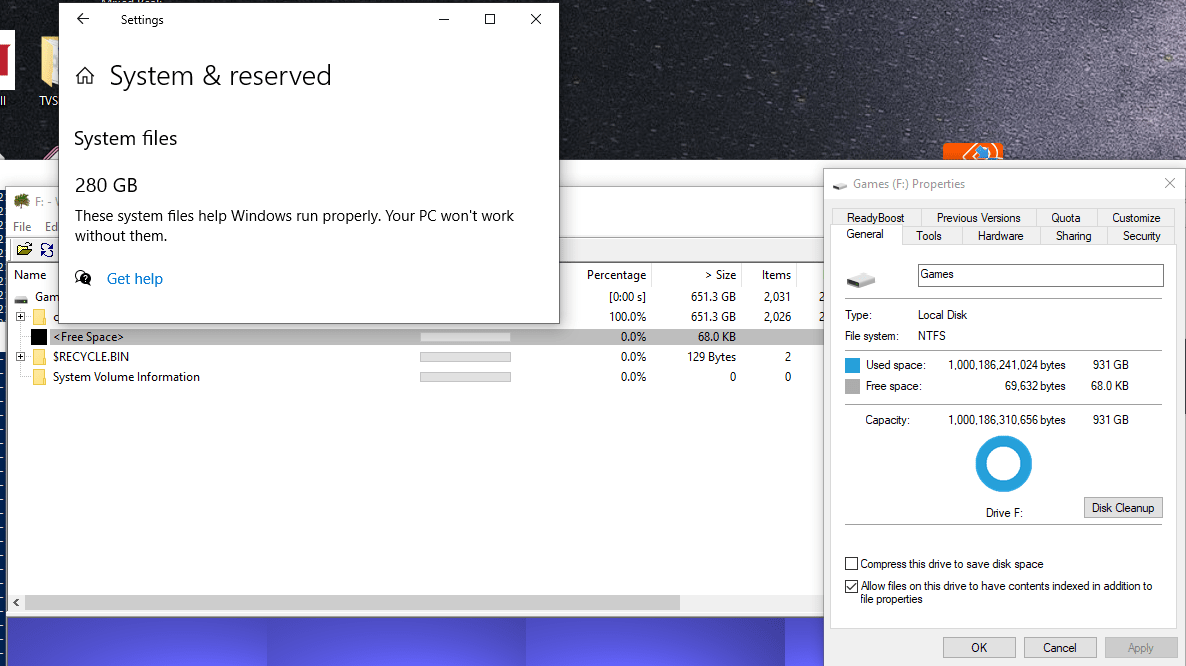Screen dimensions: 1186x666
Task: Switch to the Hardware tab
Action: [x=1000, y=235]
